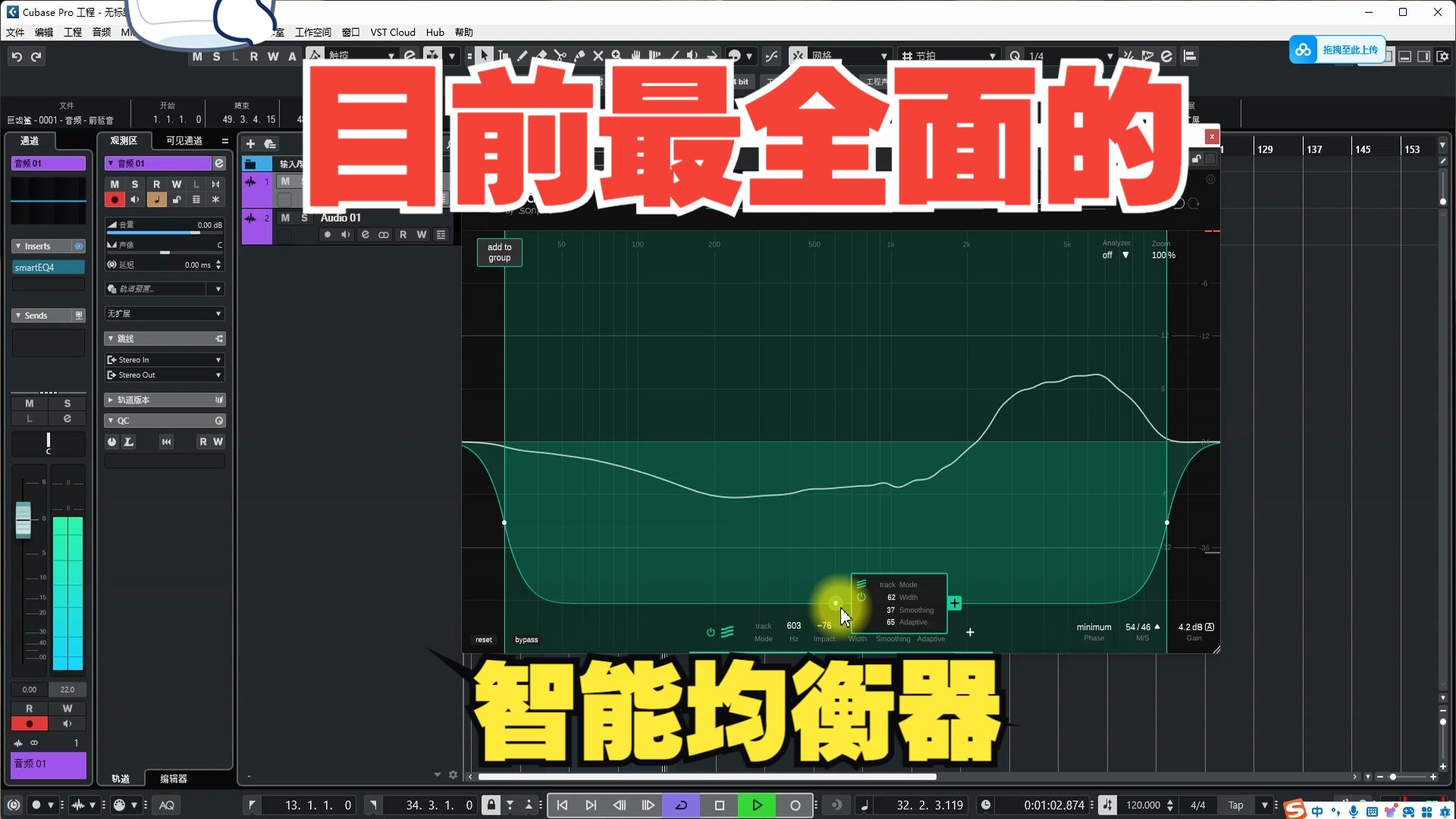Redo with the top toolbar redo arrow
The image size is (1456, 819).
coord(36,57)
